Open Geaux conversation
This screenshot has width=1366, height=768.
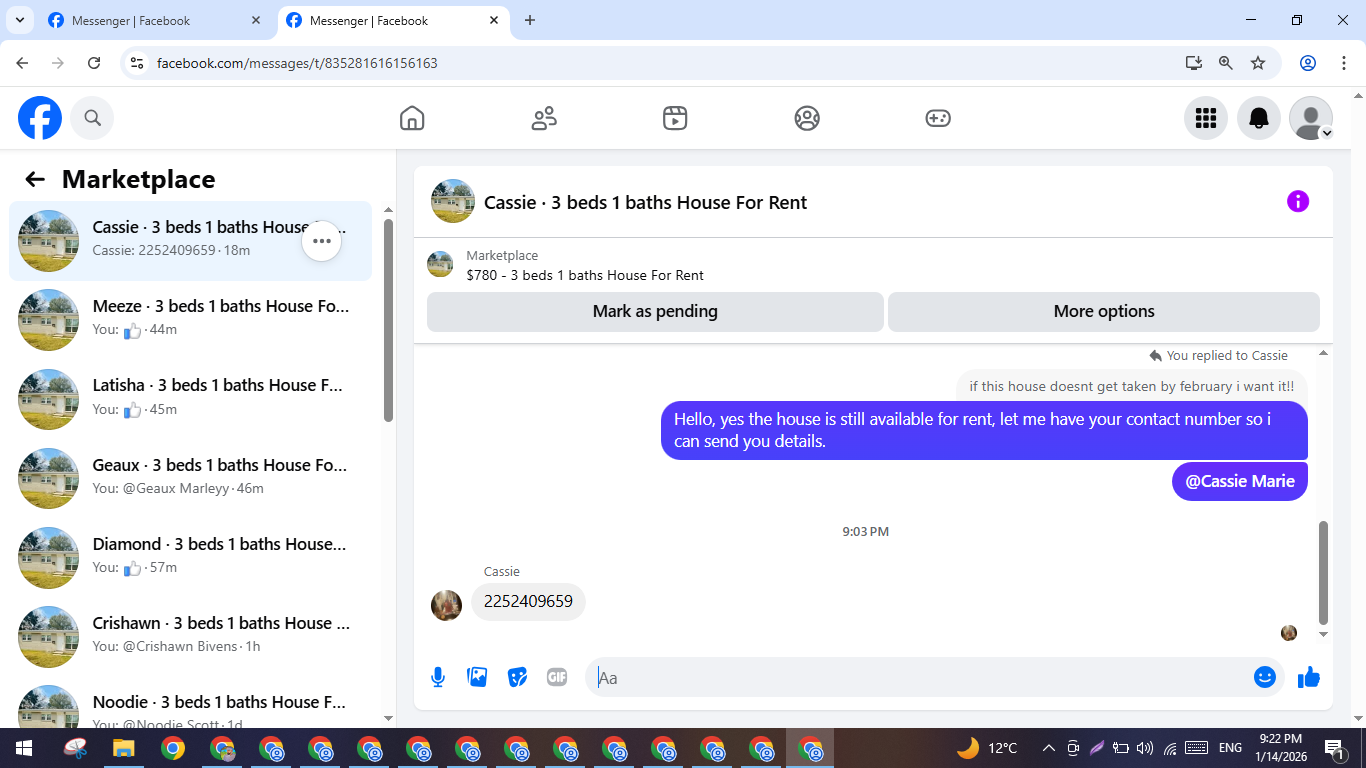coord(190,478)
